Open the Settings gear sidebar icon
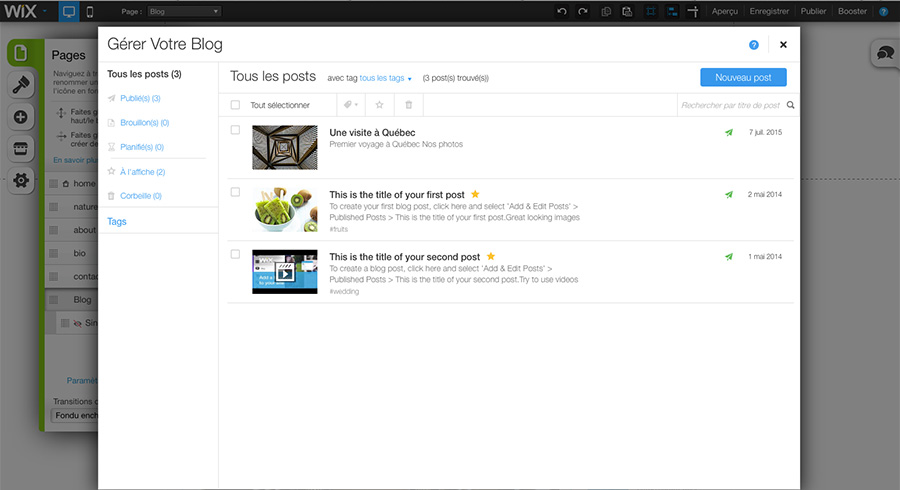900x490 pixels. click(21, 180)
